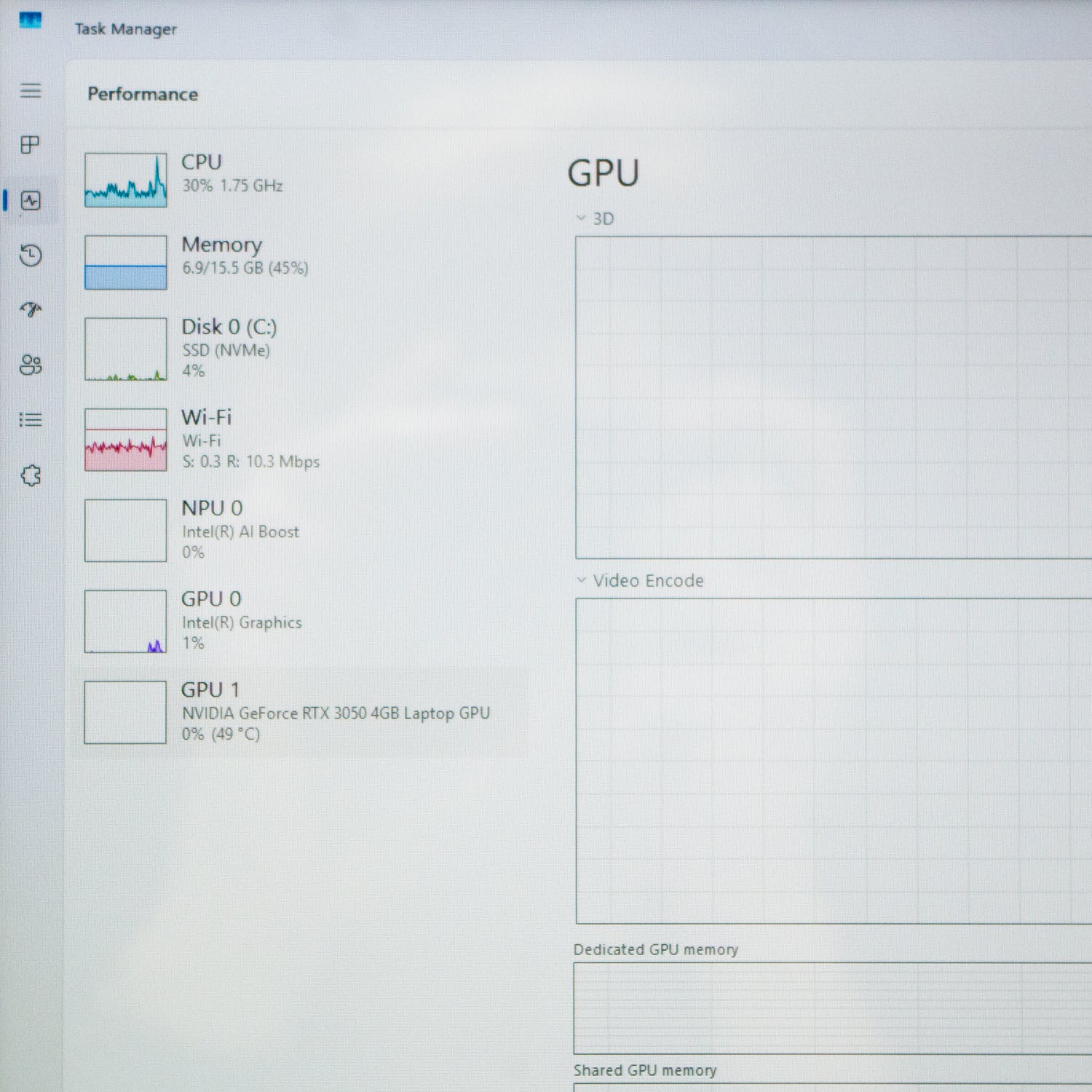
Task: Switch to the Users page
Action: [31, 365]
